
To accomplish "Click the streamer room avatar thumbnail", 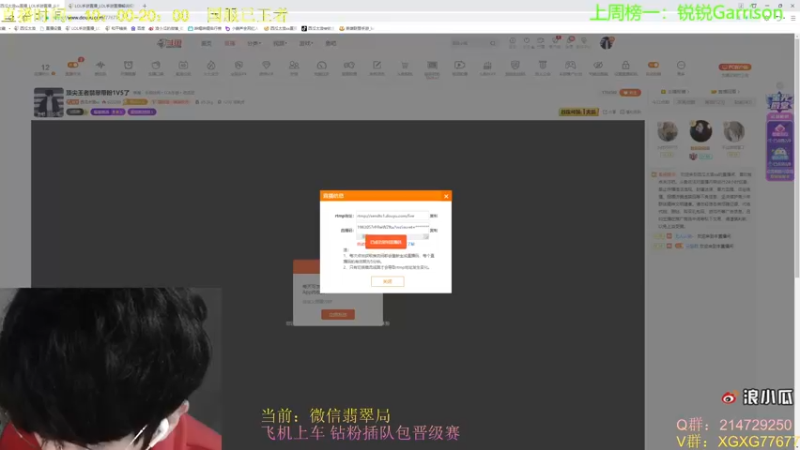I will (x=48, y=102).
